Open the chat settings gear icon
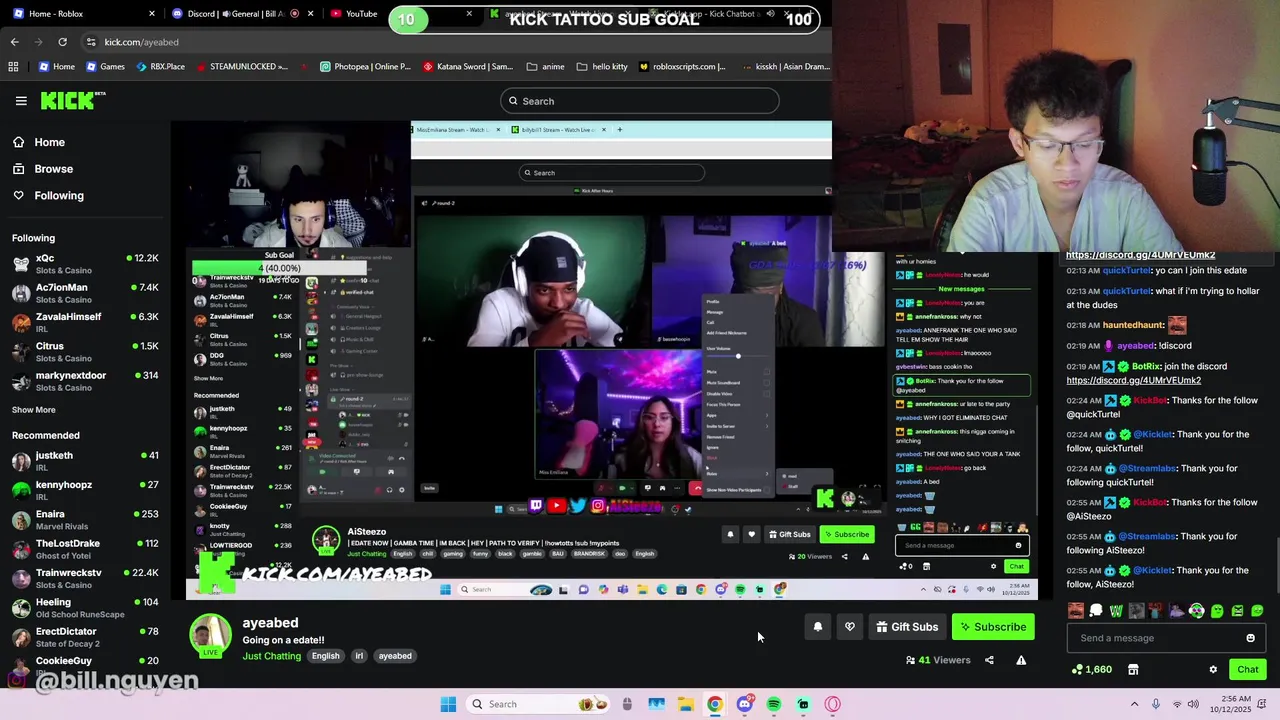 coord(1213,670)
